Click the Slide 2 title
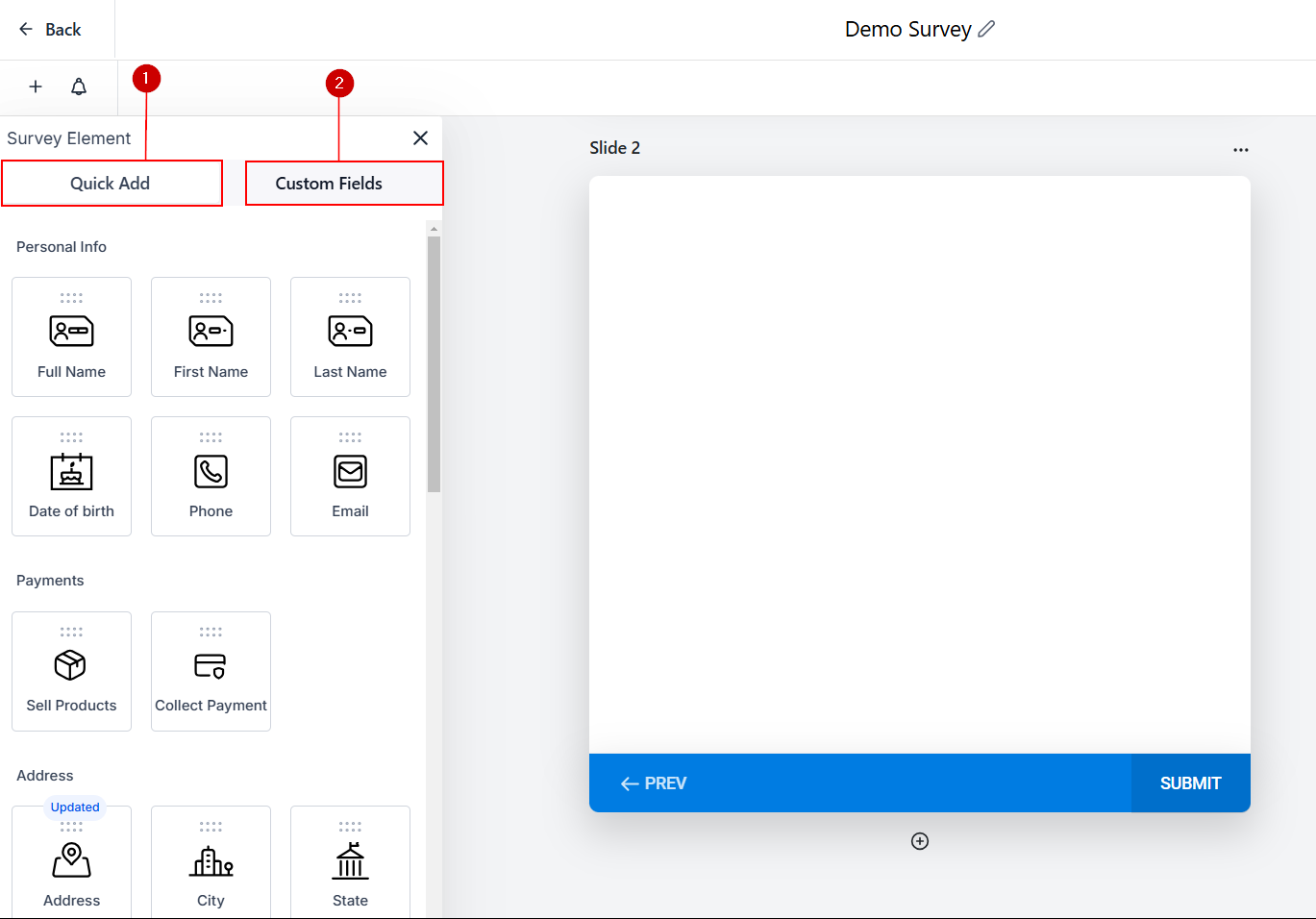 (x=614, y=148)
